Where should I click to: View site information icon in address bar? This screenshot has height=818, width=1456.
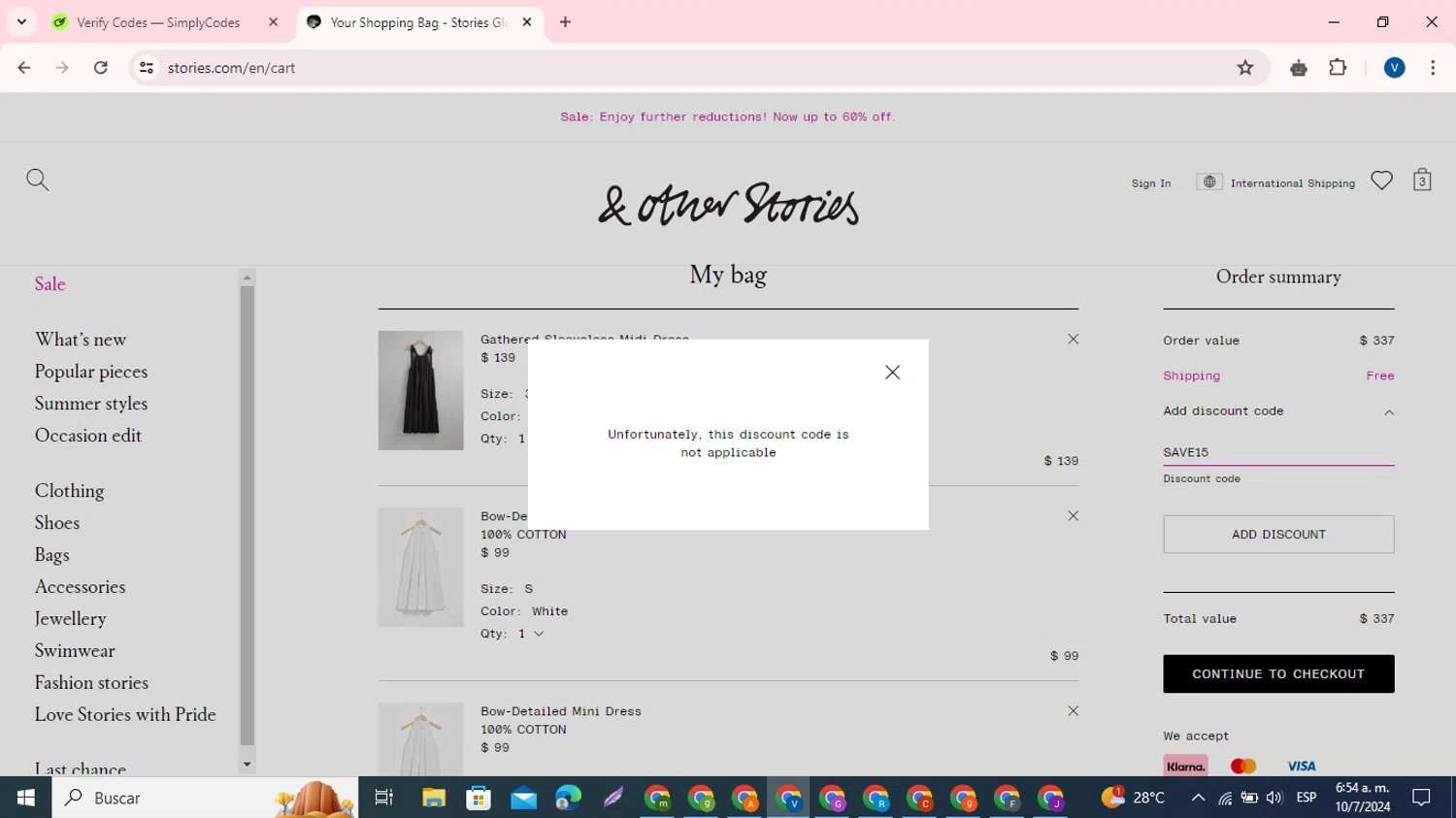pos(147,68)
